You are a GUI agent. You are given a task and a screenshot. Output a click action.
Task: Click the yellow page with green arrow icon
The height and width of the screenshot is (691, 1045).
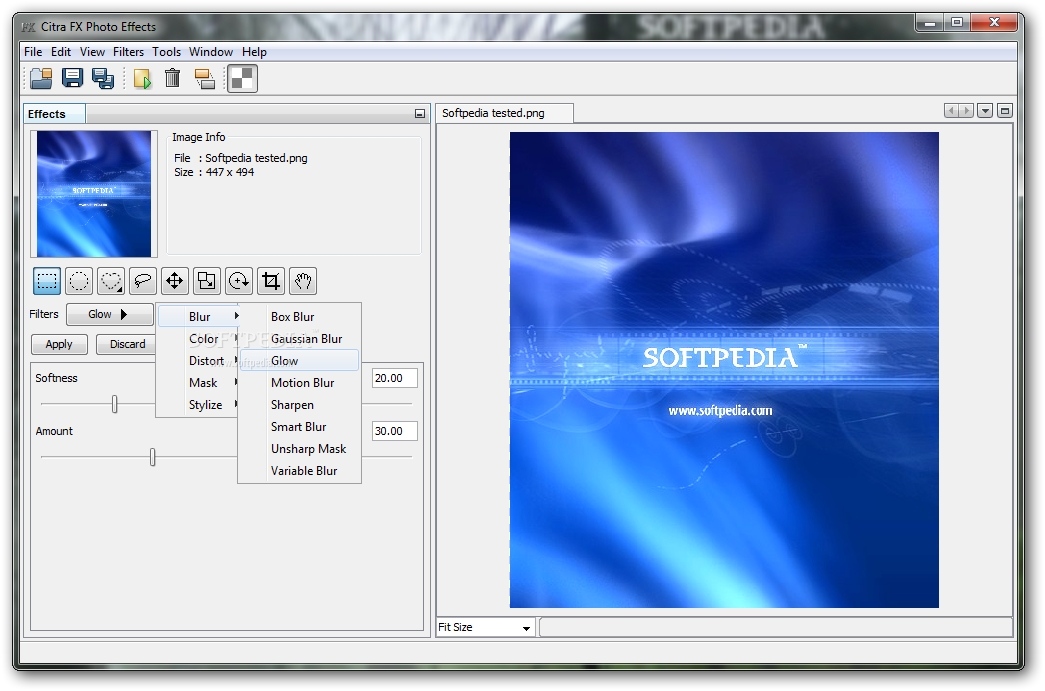(142, 79)
